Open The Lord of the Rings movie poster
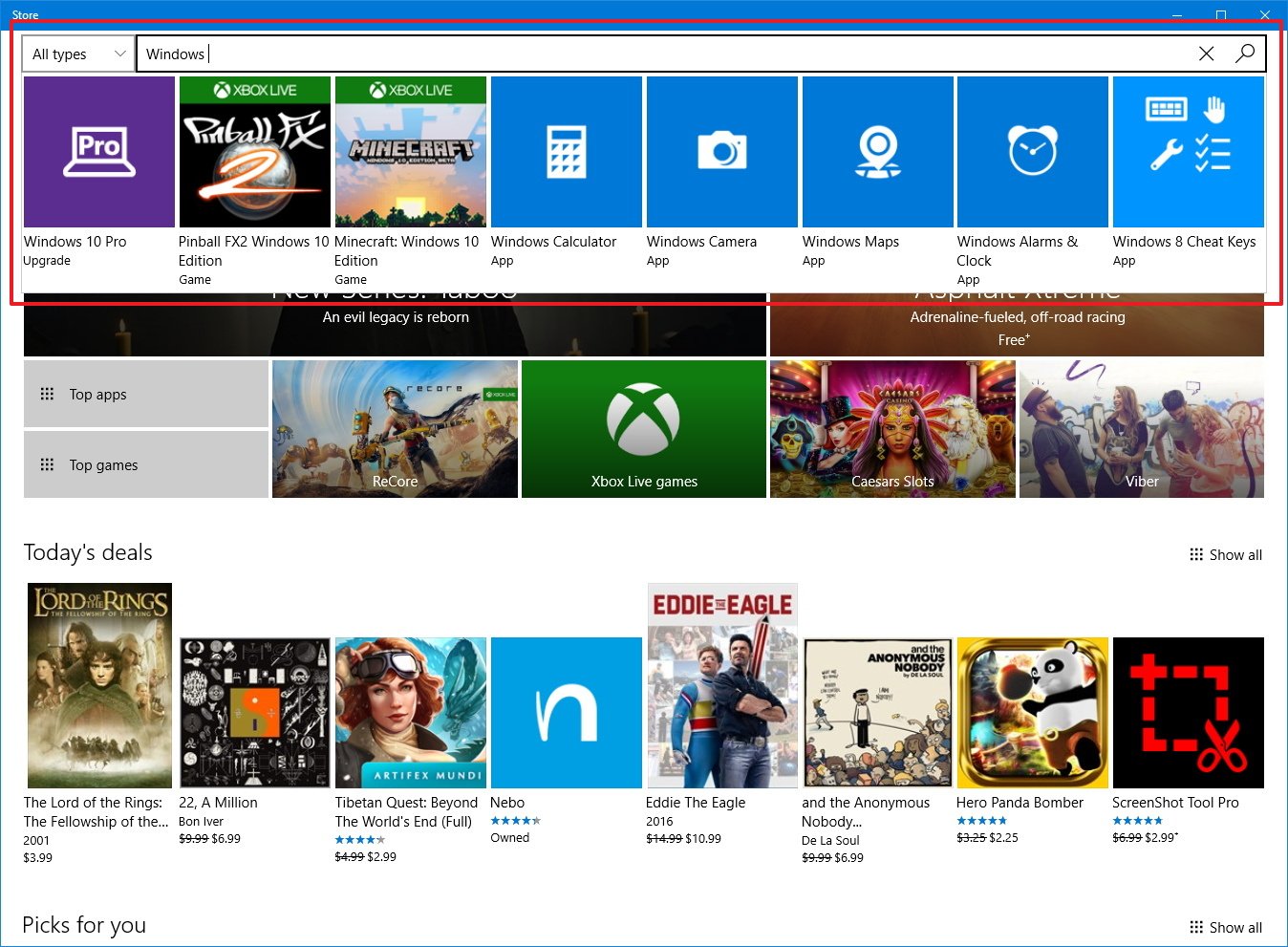The width and height of the screenshot is (1288, 947). 99,685
